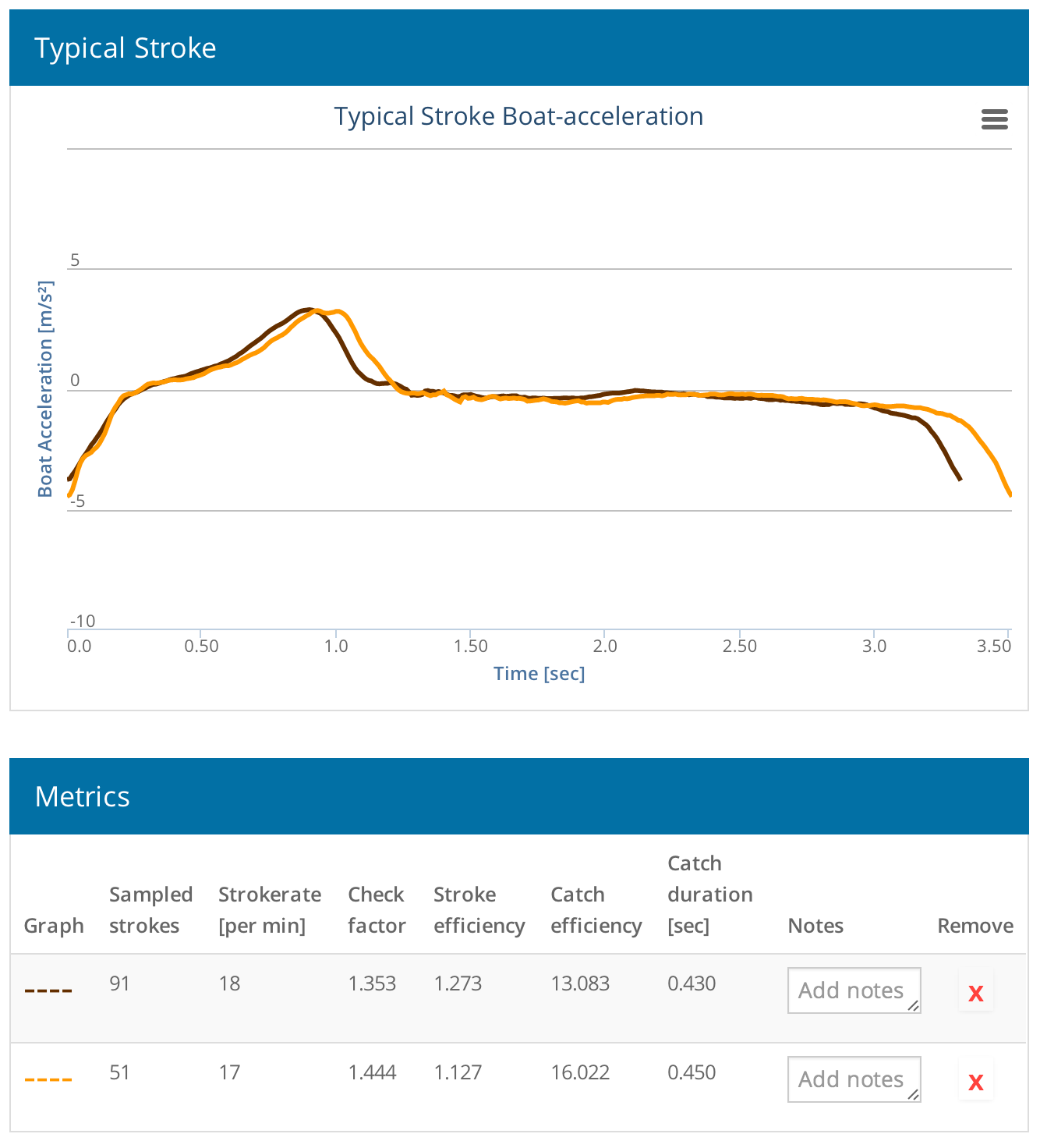
Task: Add notes for the 91 sampled strokes row
Action: point(854,990)
